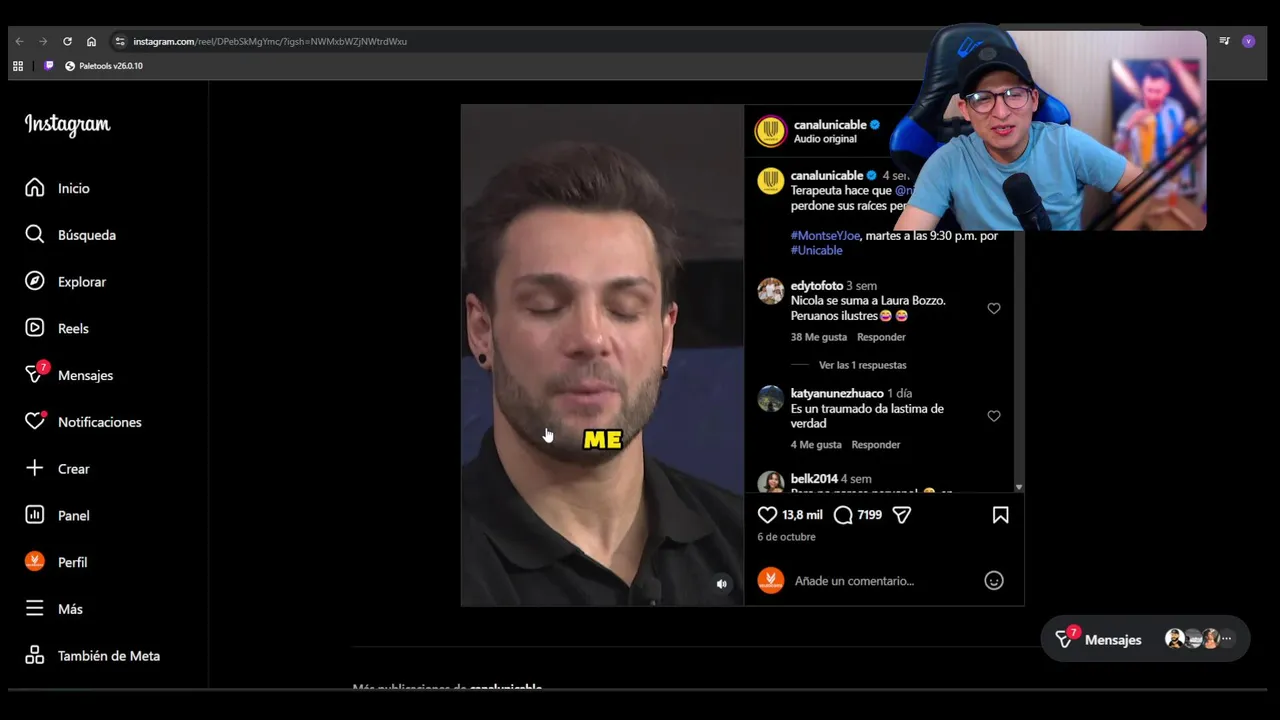Viewport: 1280px width, 720px height.
Task: Open the Explorar compass icon
Action: pyautogui.click(x=35, y=281)
